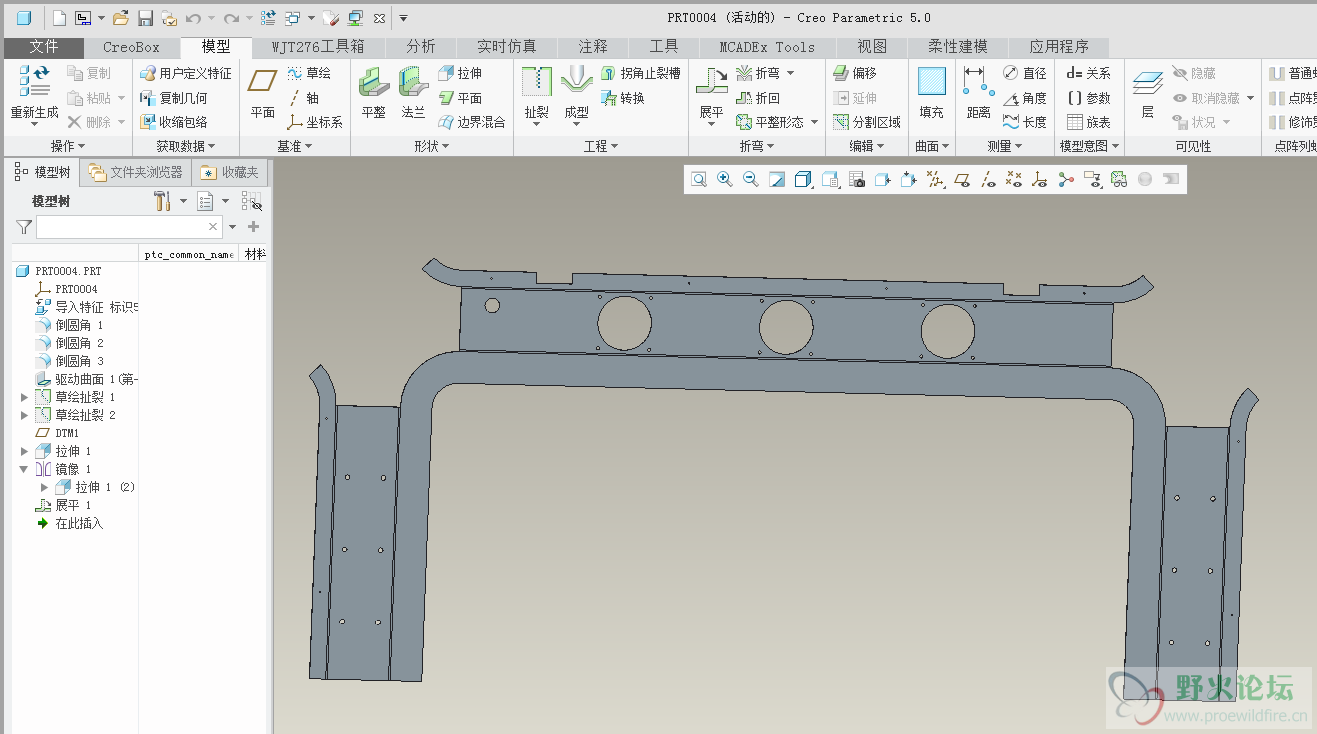Select 在此插入 marker in tree

pos(70,523)
